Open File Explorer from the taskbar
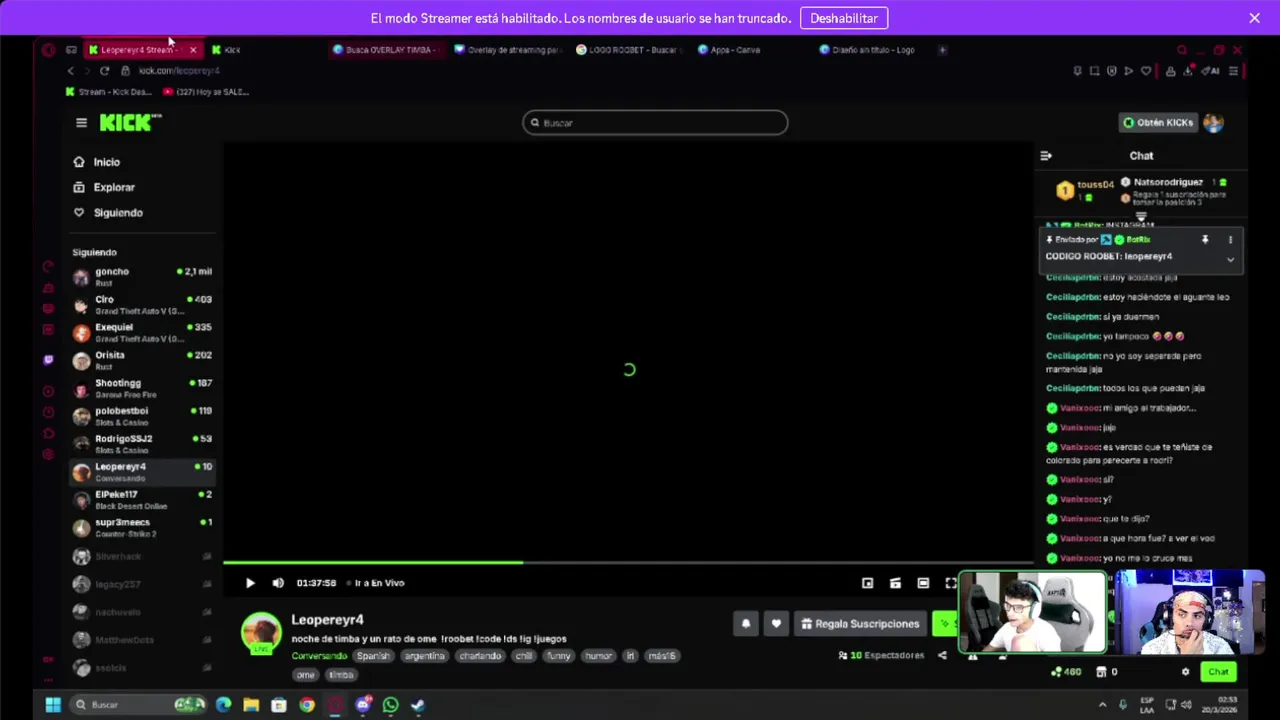1280x720 pixels. pyautogui.click(x=251, y=705)
